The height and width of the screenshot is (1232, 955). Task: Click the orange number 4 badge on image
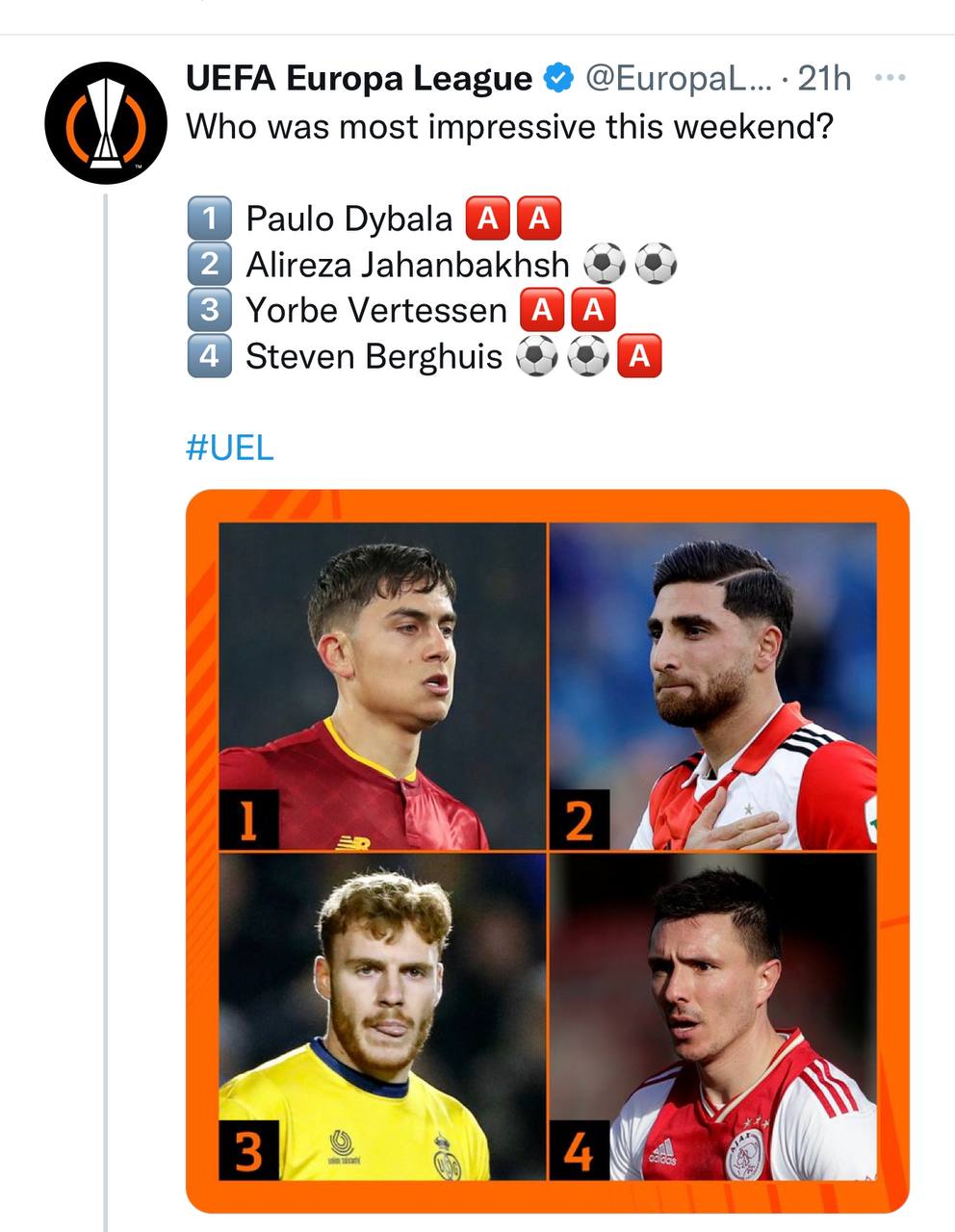point(579,1151)
